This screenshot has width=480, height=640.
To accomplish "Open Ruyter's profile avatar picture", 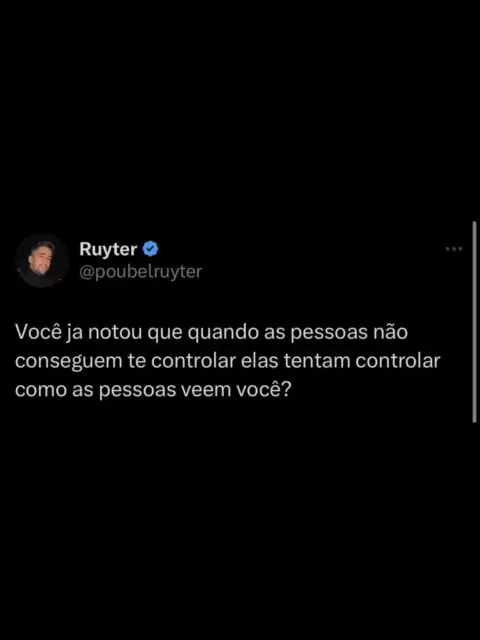I will [x=41, y=260].
